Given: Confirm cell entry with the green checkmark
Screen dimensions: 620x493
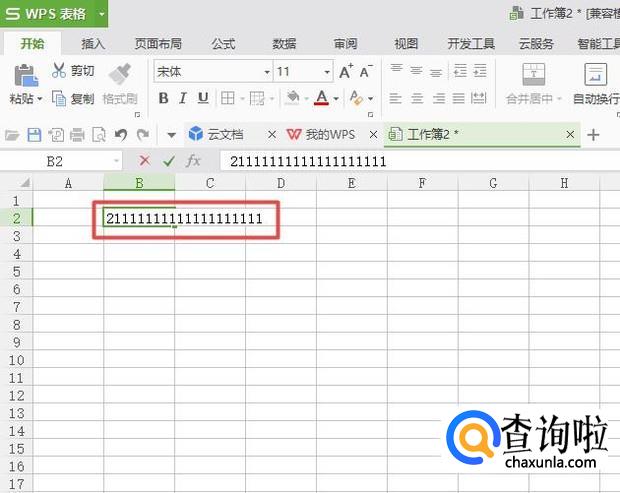Looking at the screenshot, I should (x=169, y=161).
